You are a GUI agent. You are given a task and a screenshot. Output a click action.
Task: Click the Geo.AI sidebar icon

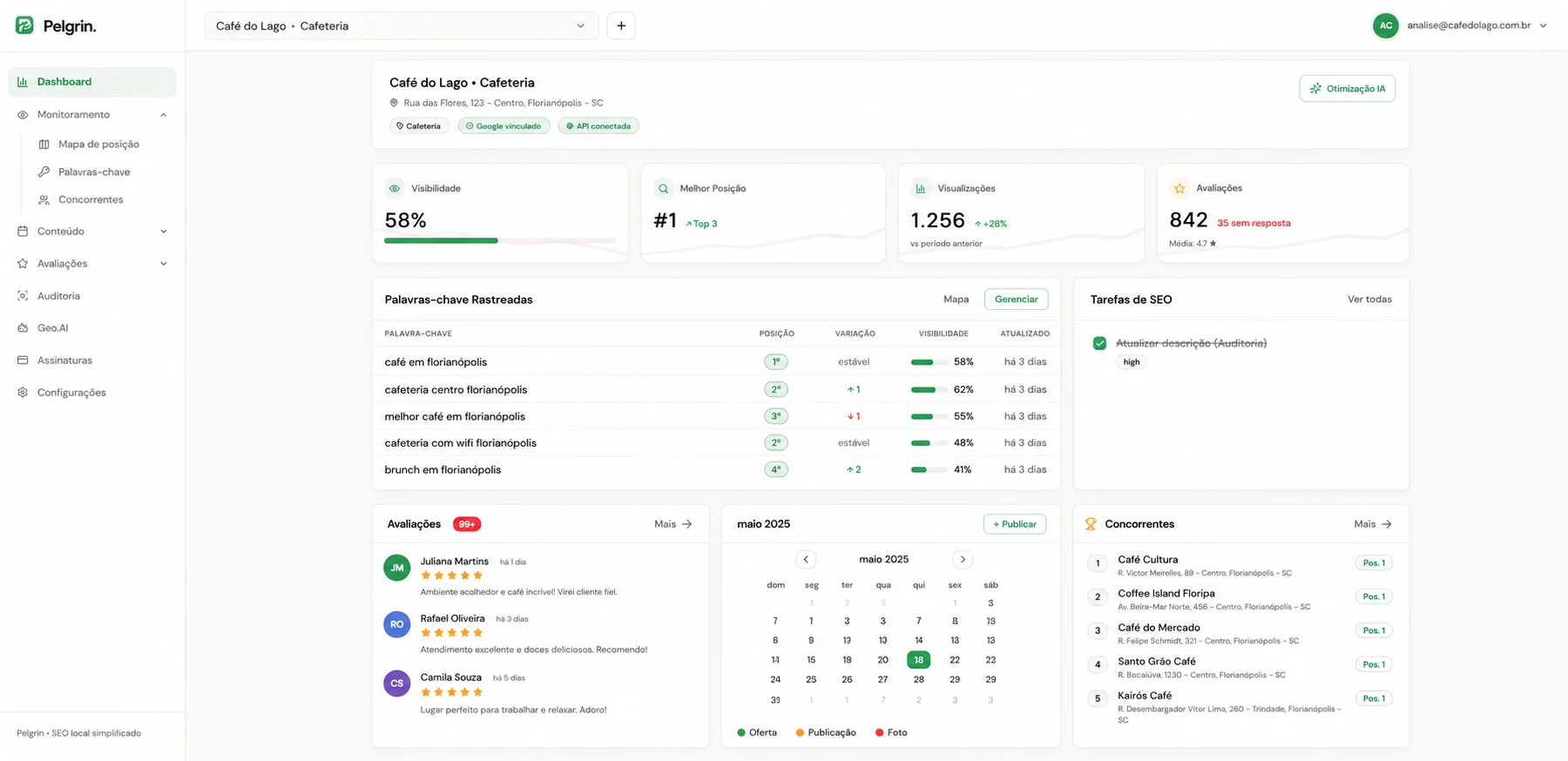pos(23,328)
